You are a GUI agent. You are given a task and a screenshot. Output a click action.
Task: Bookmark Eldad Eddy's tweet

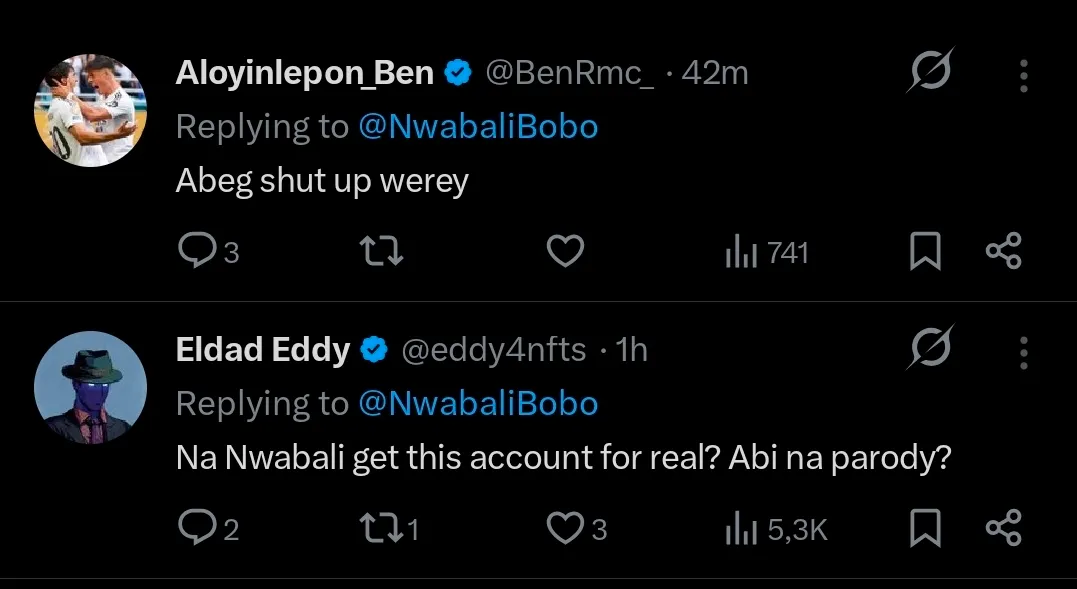(925, 528)
